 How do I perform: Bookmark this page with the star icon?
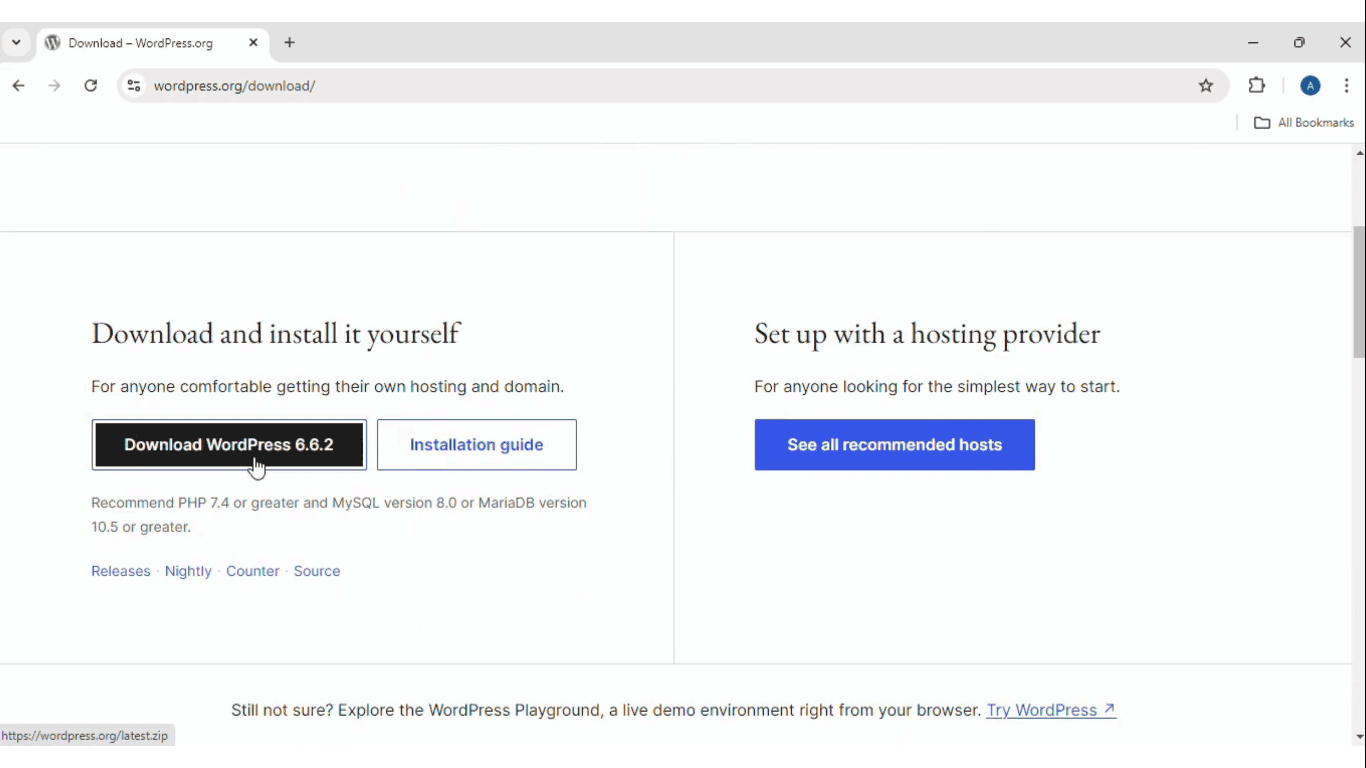1206,86
